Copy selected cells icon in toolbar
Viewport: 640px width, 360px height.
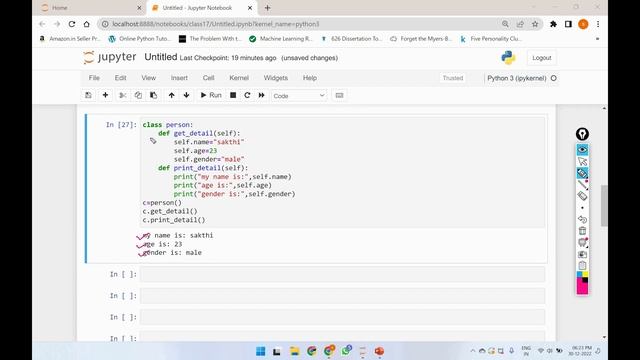pyautogui.click(x=138, y=95)
